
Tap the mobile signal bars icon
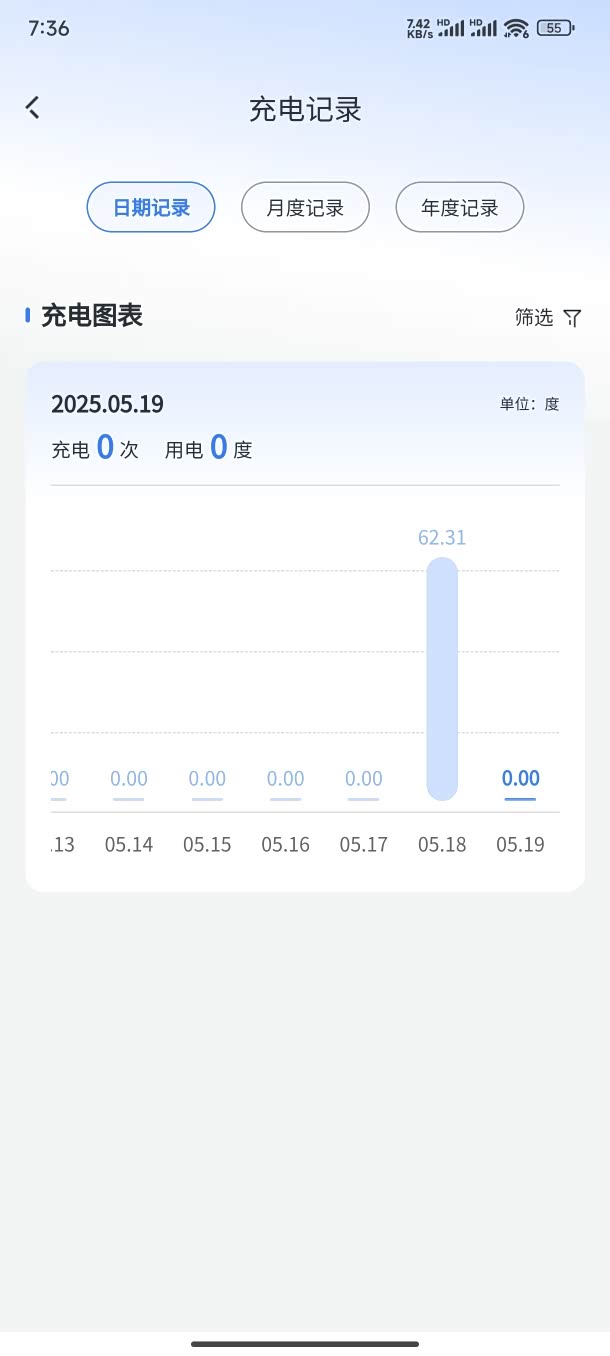click(451, 28)
